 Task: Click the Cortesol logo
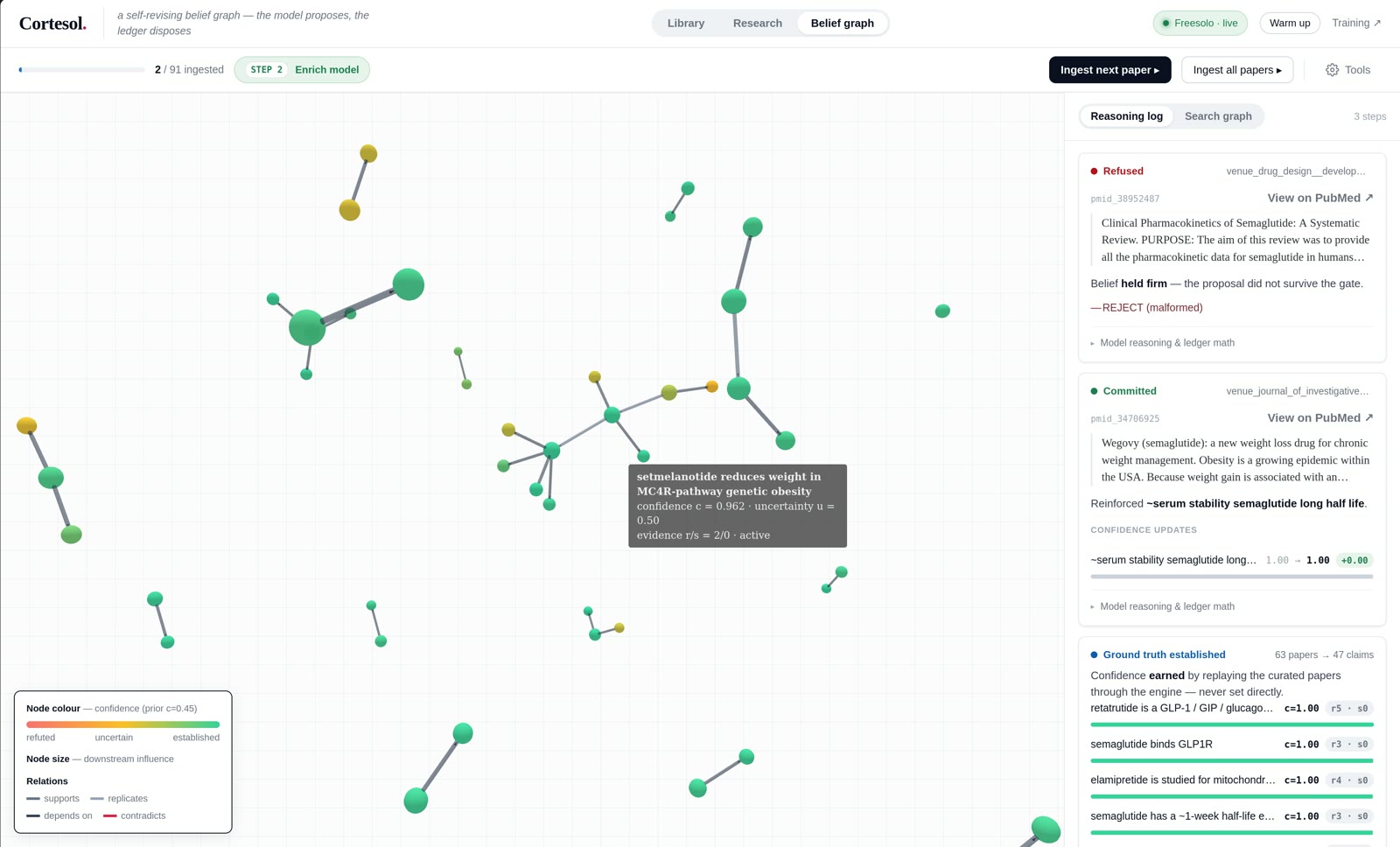coord(52,24)
